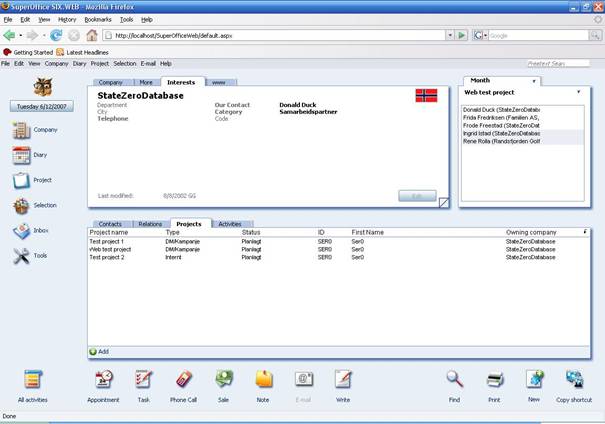Switch to the Activities tab
The image size is (605, 424).
tap(230, 224)
